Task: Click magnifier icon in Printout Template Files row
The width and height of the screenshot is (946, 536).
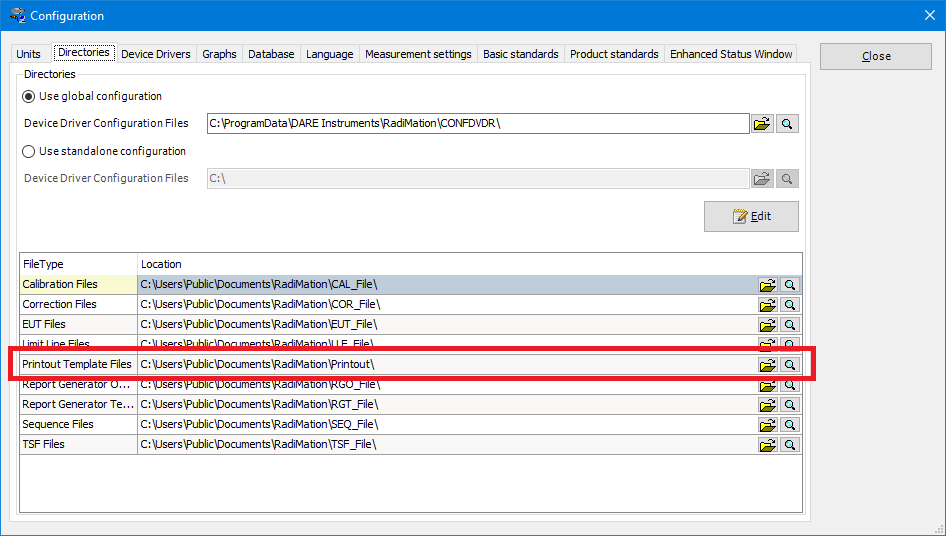Action: [x=790, y=365]
